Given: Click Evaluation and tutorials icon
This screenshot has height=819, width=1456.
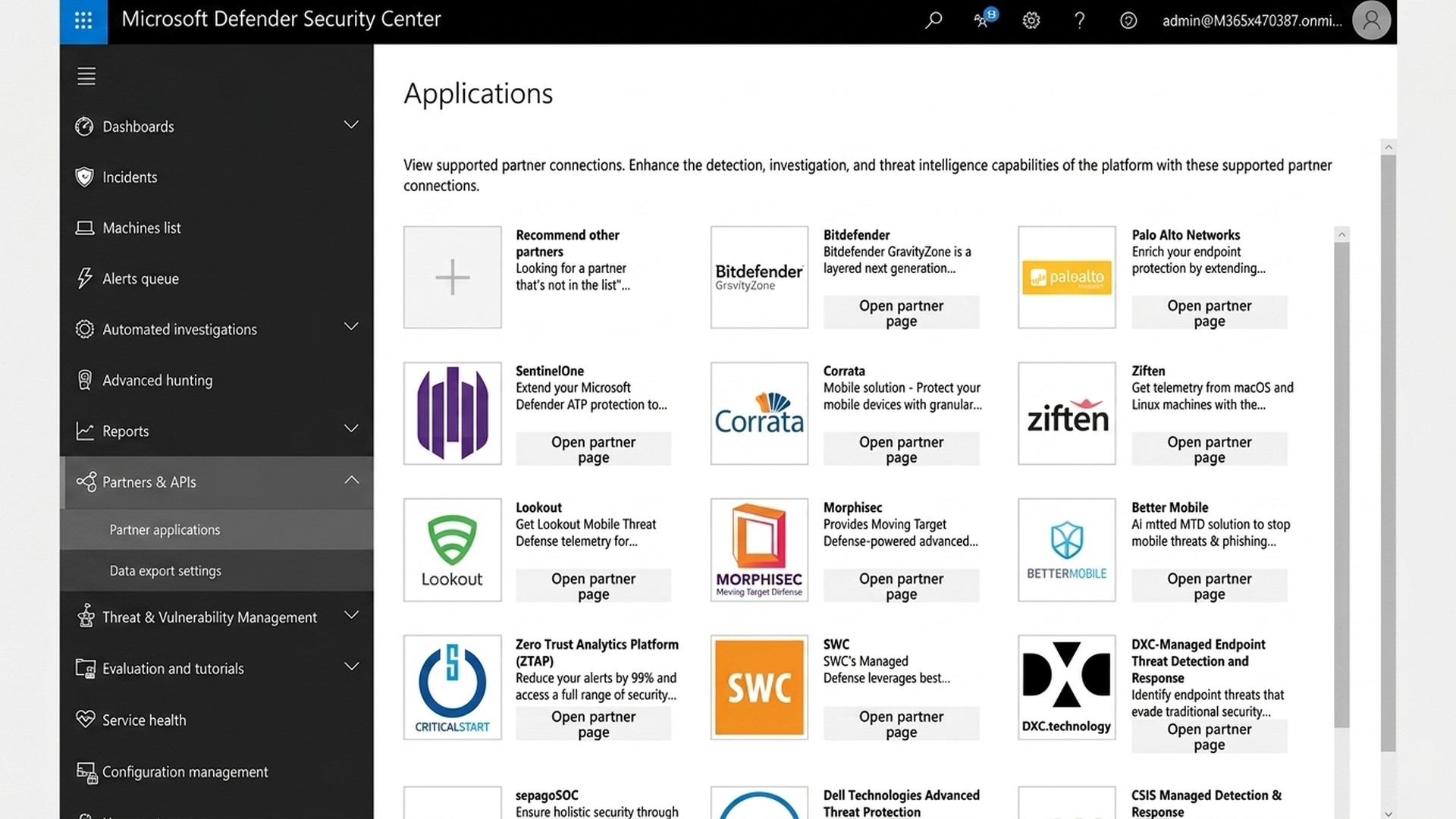Looking at the screenshot, I should tap(85, 668).
